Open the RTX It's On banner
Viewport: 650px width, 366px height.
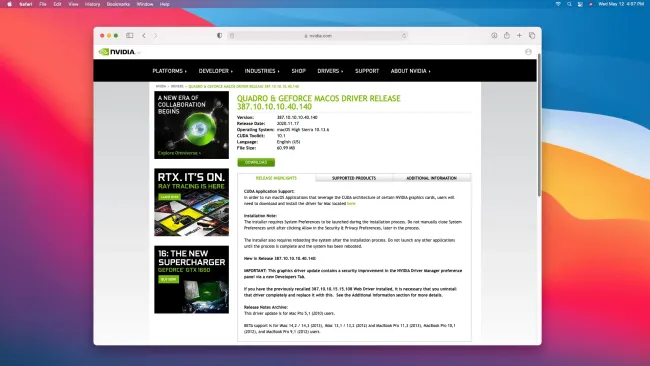192,202
